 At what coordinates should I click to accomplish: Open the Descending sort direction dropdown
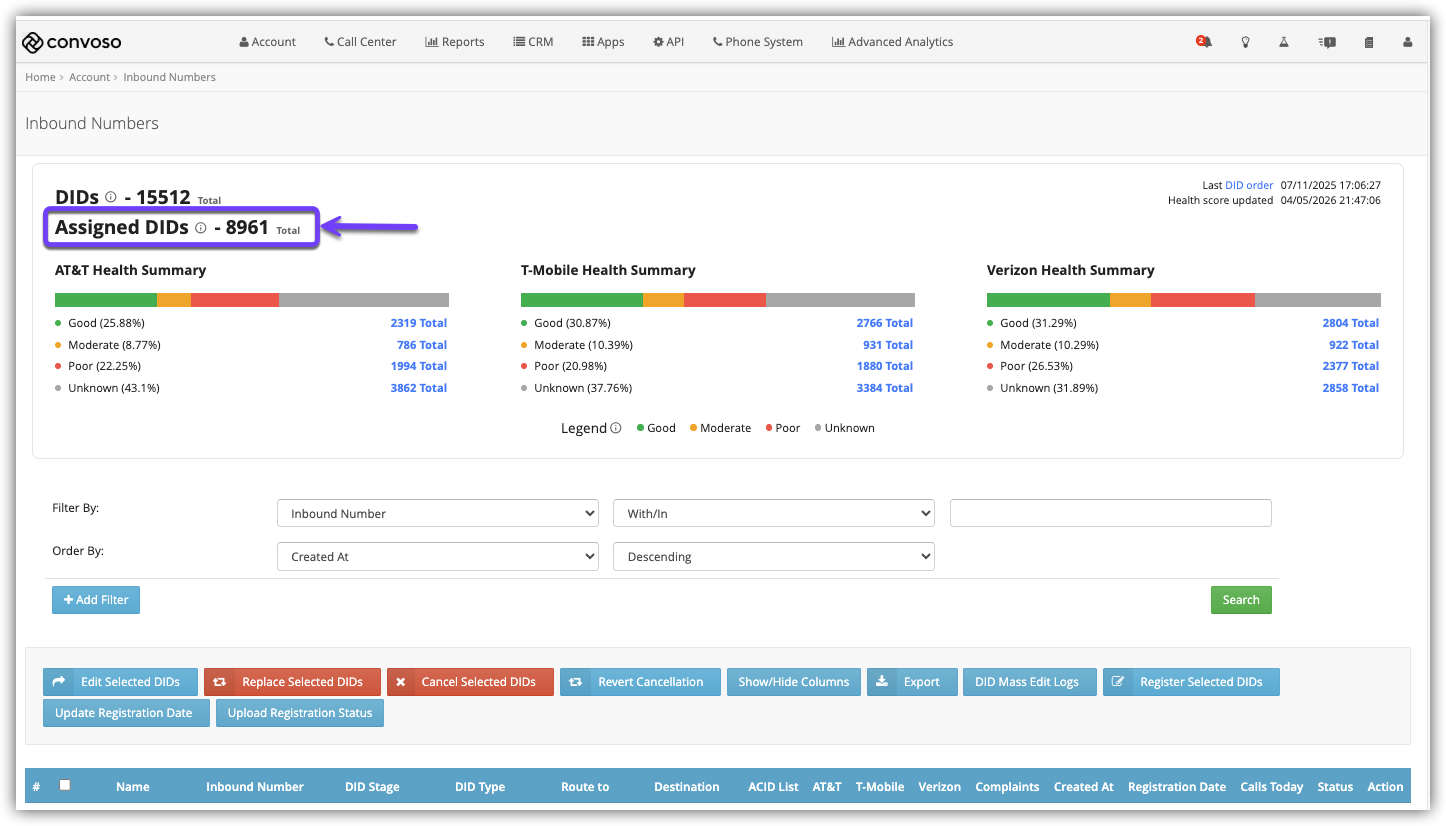point(774,556)
